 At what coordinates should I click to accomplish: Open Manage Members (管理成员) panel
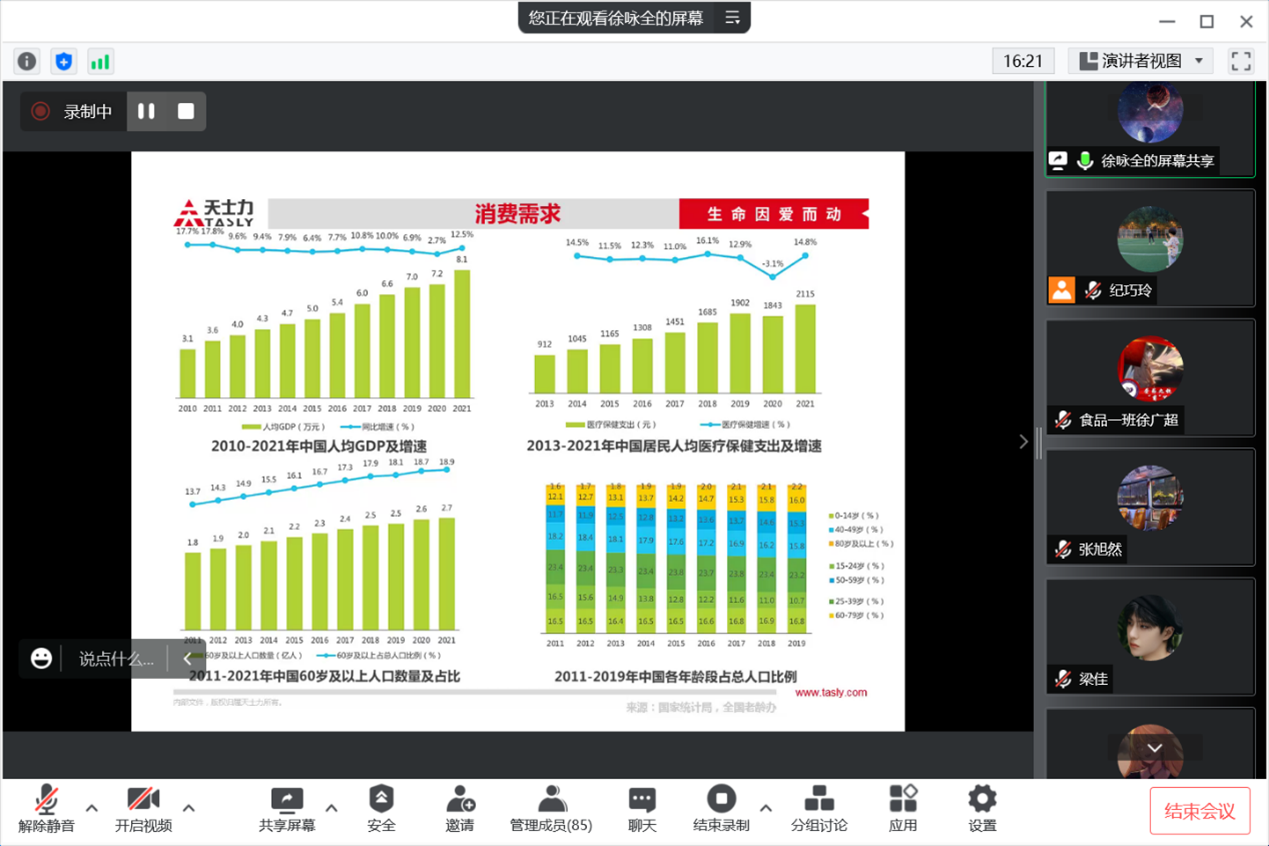pyautogui.click(x=551, y=809)
